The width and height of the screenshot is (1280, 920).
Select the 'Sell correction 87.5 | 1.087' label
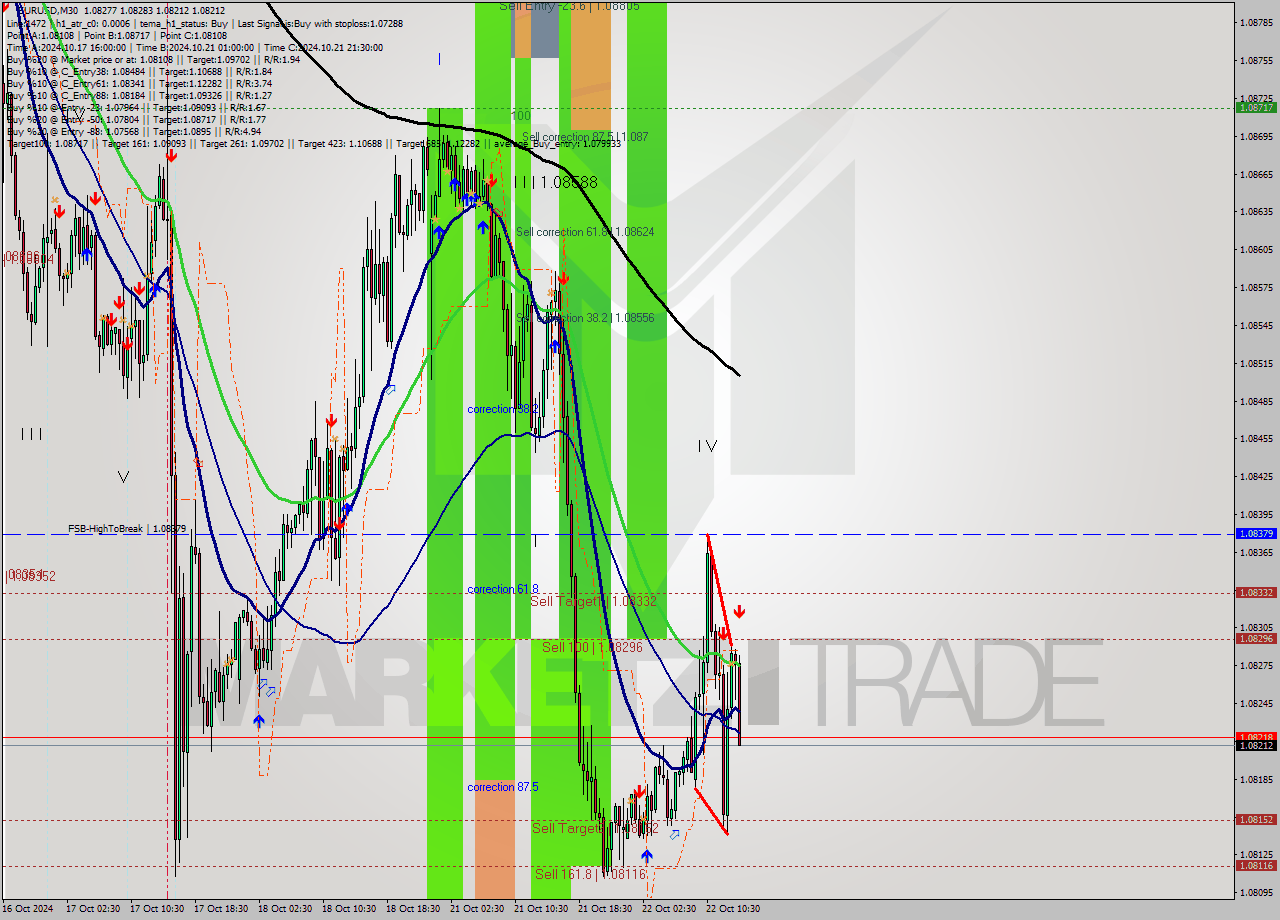585,136
